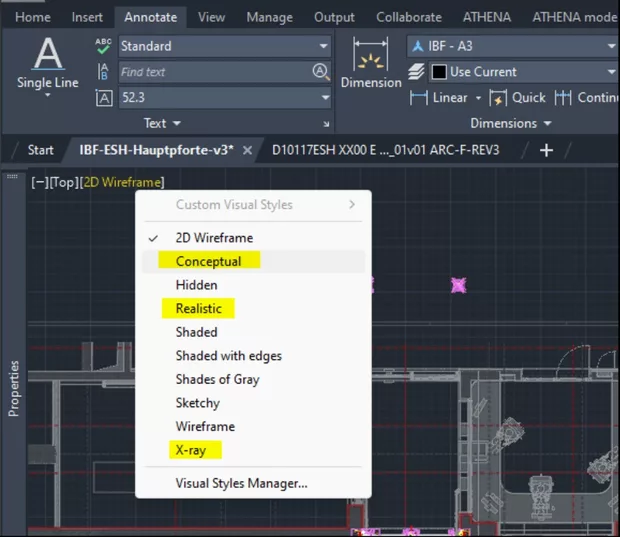The height and width of the screenshot is (537, 620).
Task: Click the find text search icon
Action: pos(320,72)
